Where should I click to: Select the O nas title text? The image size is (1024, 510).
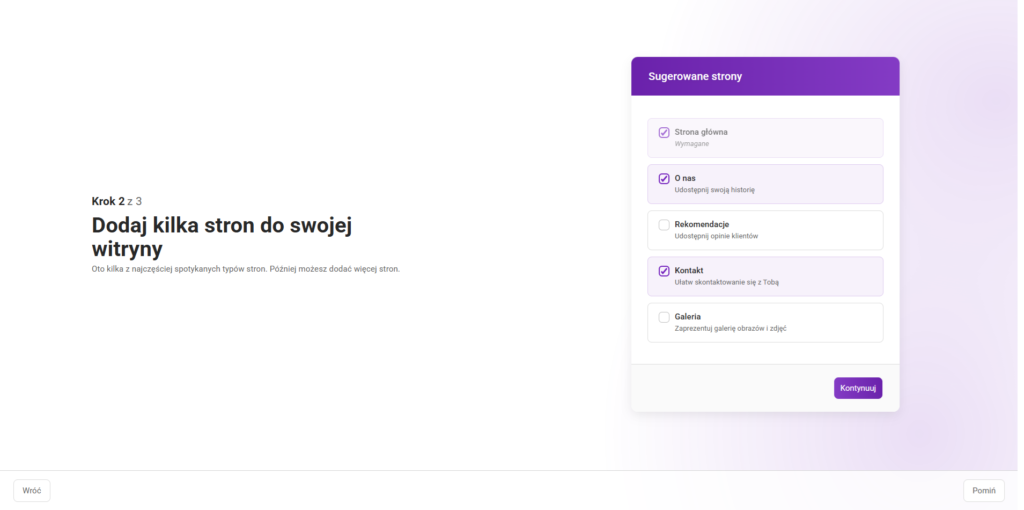pyautogui.click(x=685, y=178)
